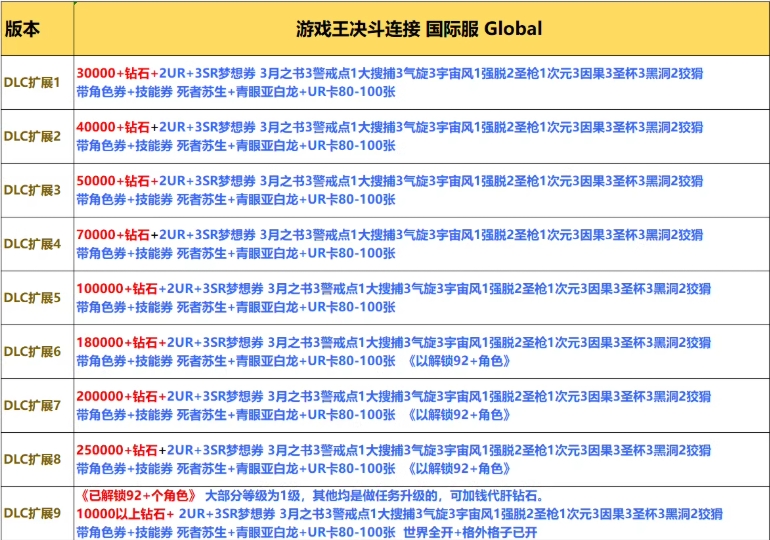The image size is (770, 540).
Task: Click the 版本 header cell
Action: [23, 28]
